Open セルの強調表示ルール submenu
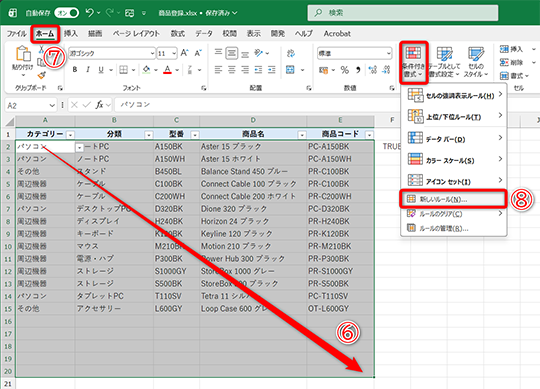Viewport: 540px width, 389px height. [454, 95]
